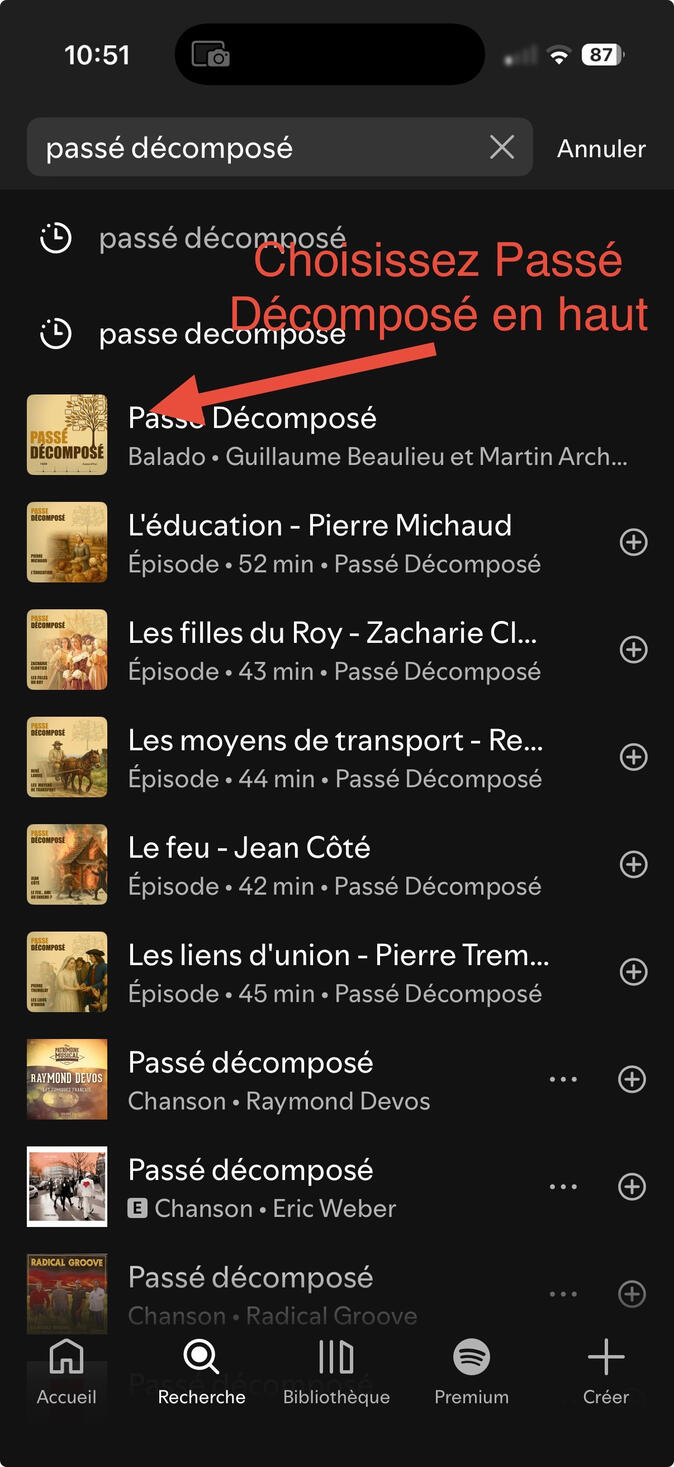Open the Passé Décomposé balado result
The image size is (674, 1467).
(x=378, y=436)
